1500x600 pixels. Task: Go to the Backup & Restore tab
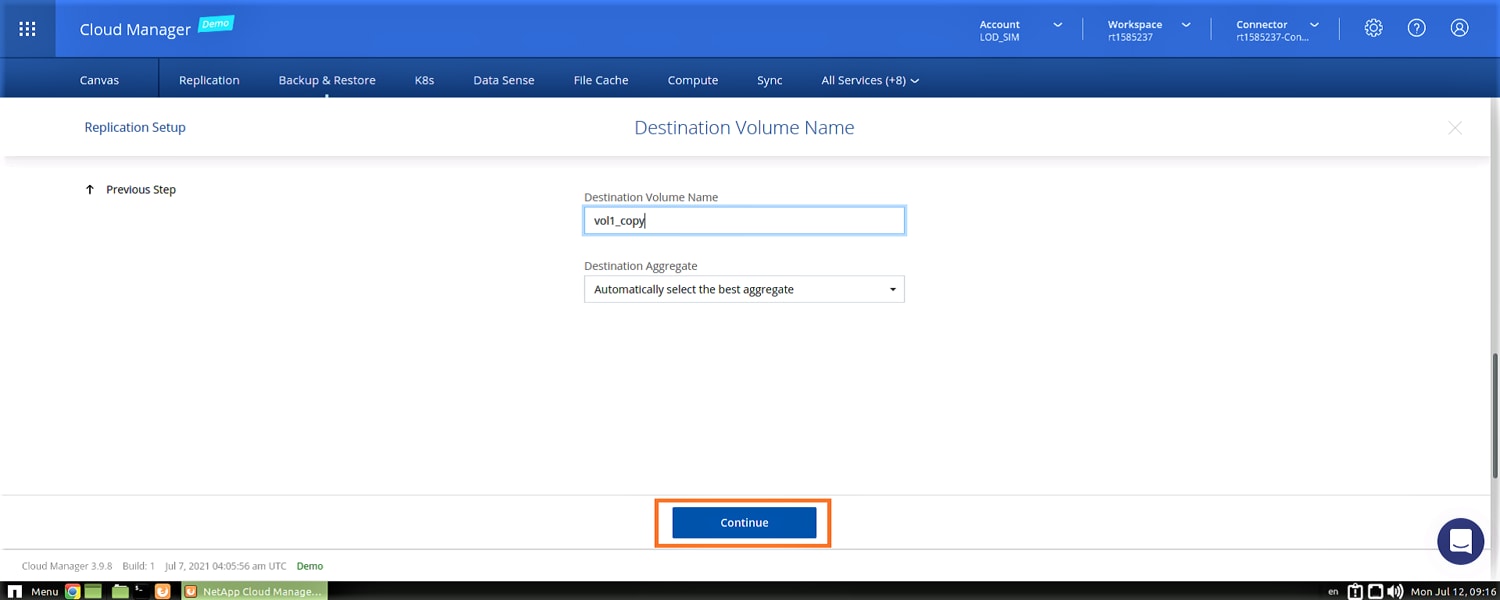click(327, 80)
